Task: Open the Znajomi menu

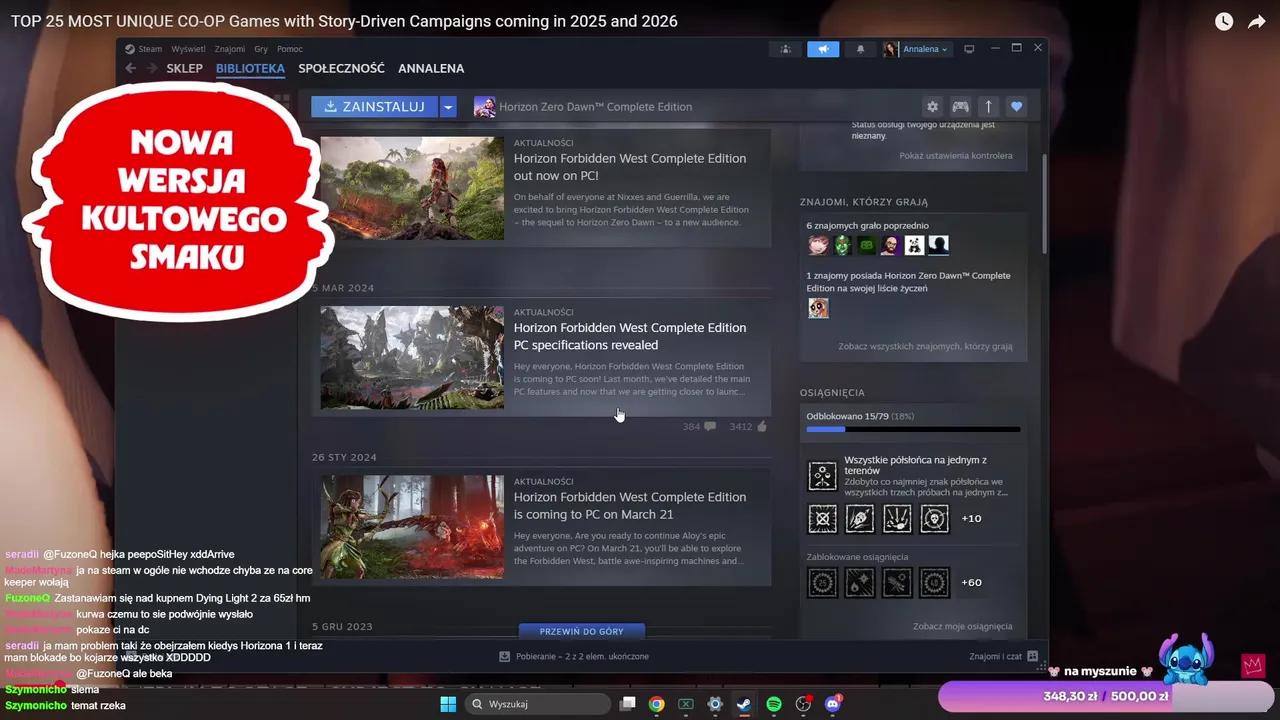Action: [x=230, y=49]
